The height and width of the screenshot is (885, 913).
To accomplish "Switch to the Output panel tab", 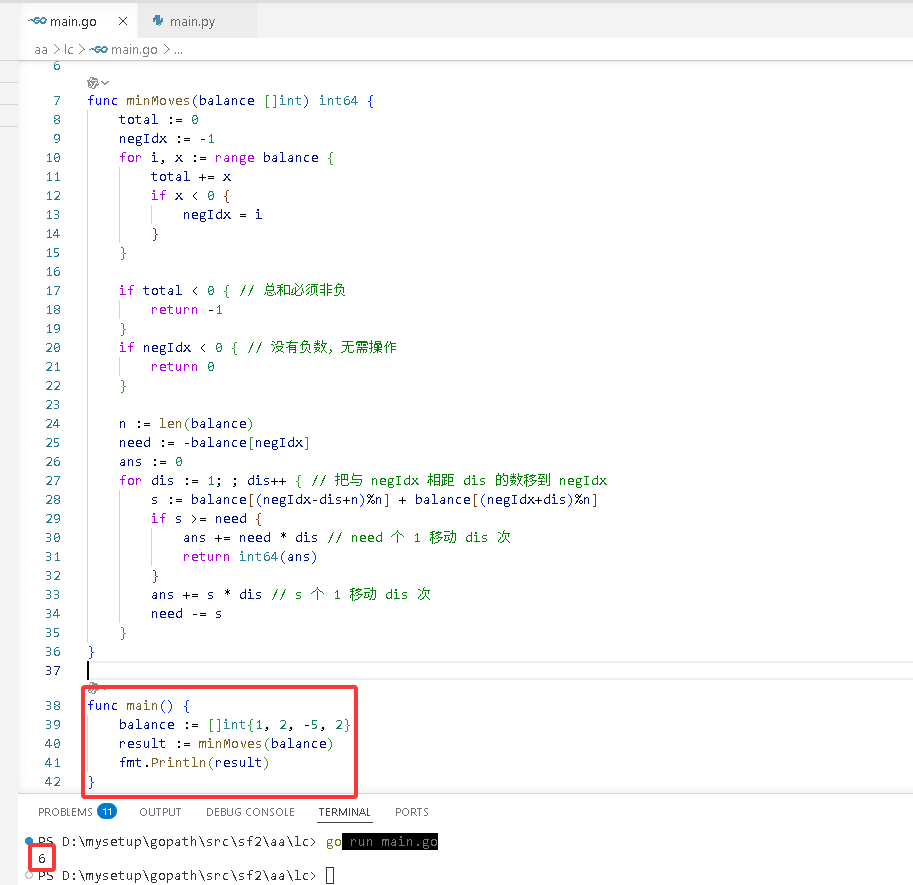I will (160, 812).
